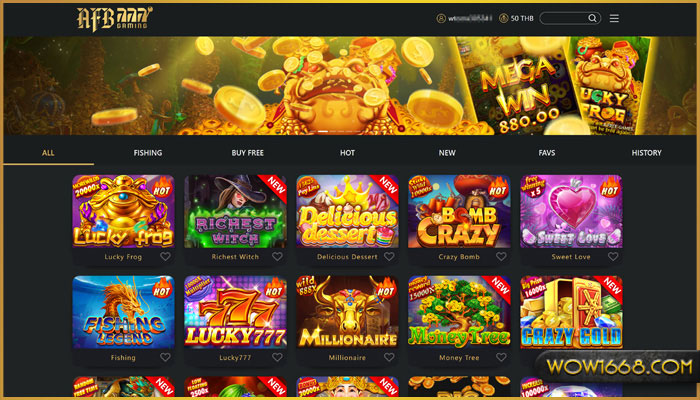
Task: Launch the Millionaire game thumbnail
Action: coord(347,312)
